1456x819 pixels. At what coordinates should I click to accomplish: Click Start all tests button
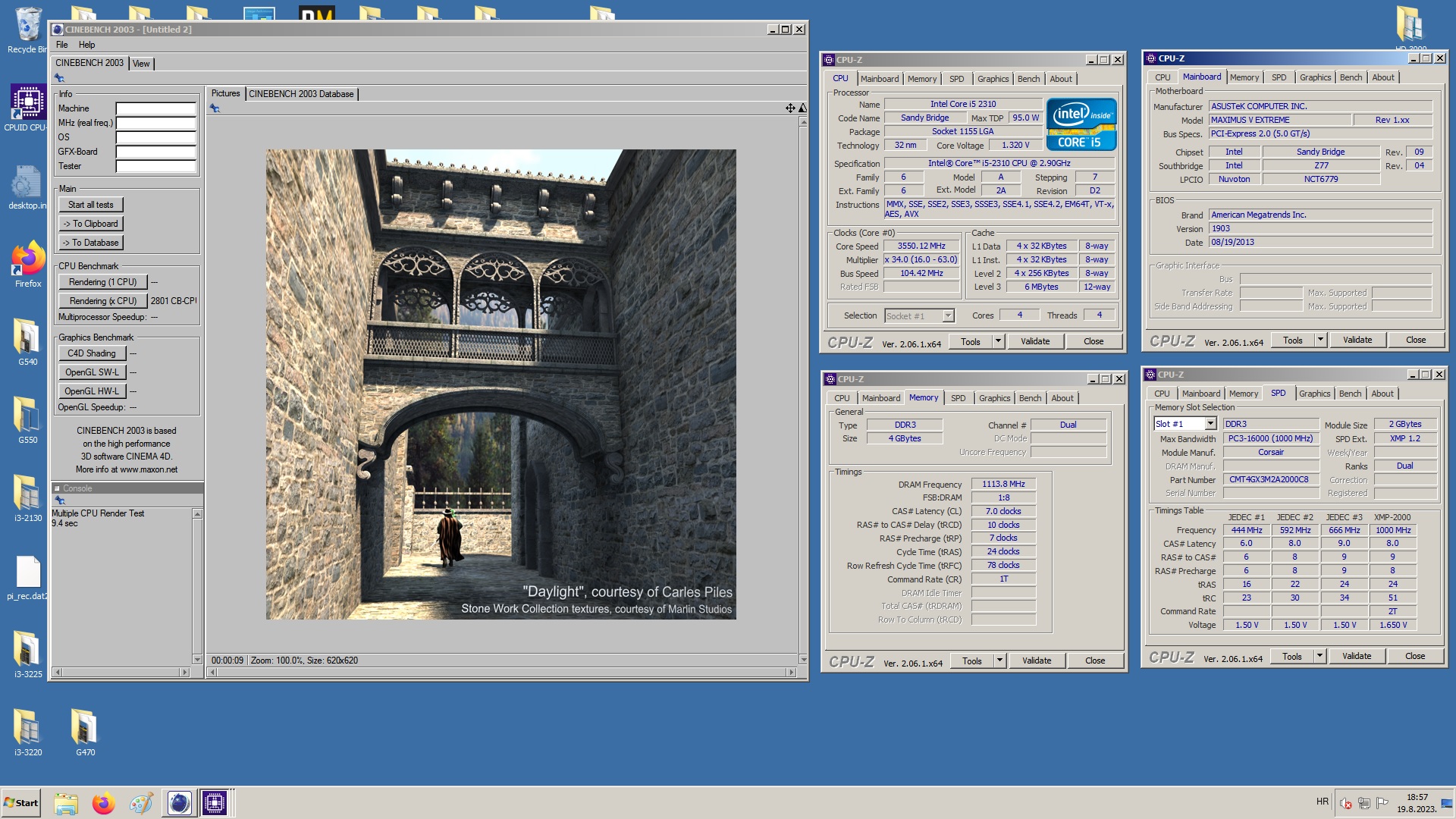[90, 205]
